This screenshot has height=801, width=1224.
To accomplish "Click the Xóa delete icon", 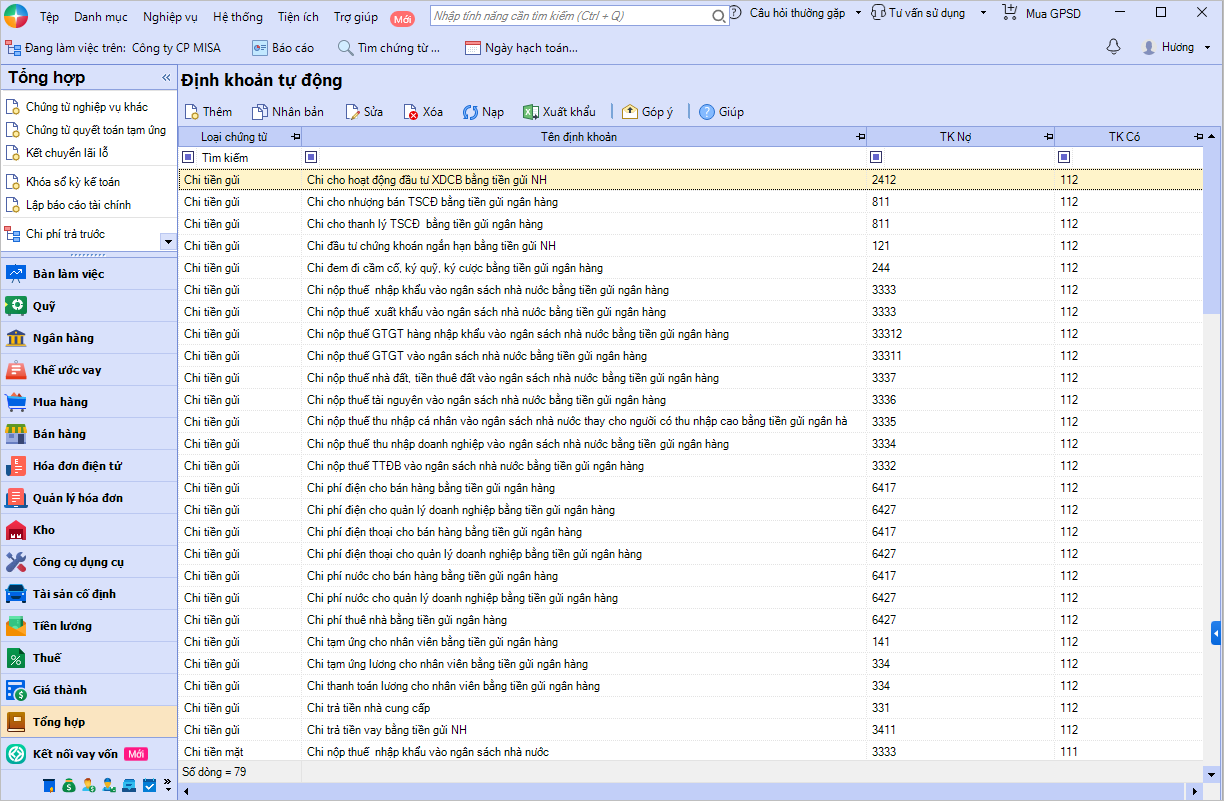I will (x=411, y=112).
